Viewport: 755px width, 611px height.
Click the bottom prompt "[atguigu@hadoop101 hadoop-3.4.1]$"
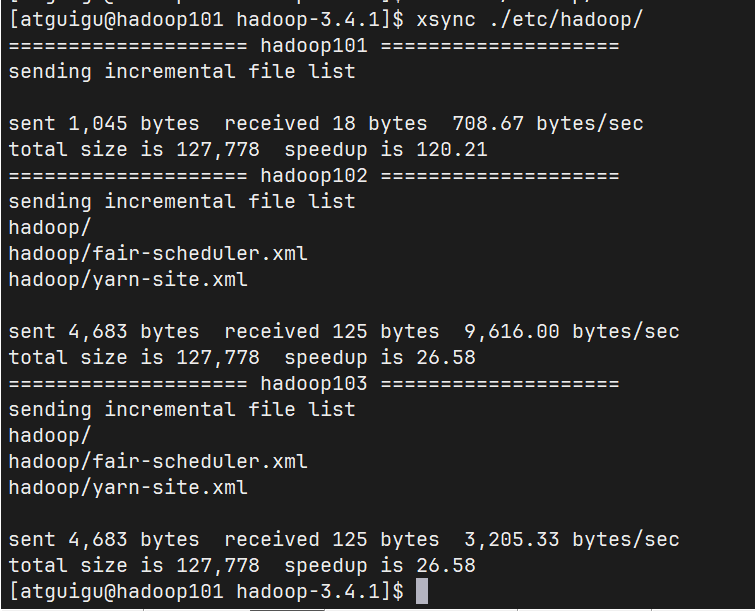click(x=206, y=592)
